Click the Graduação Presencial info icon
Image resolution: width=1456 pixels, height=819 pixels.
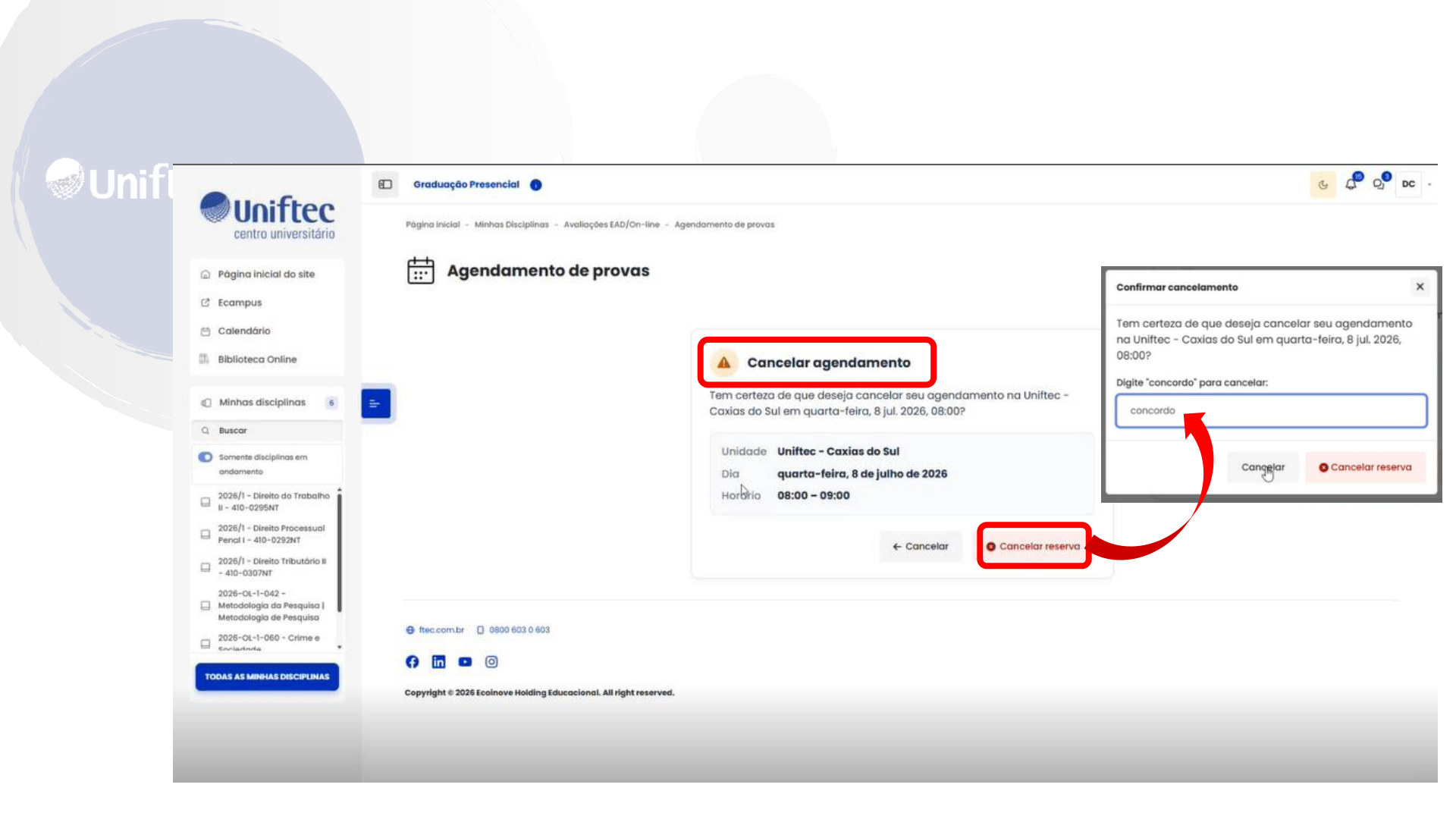[x=536, y=184]
